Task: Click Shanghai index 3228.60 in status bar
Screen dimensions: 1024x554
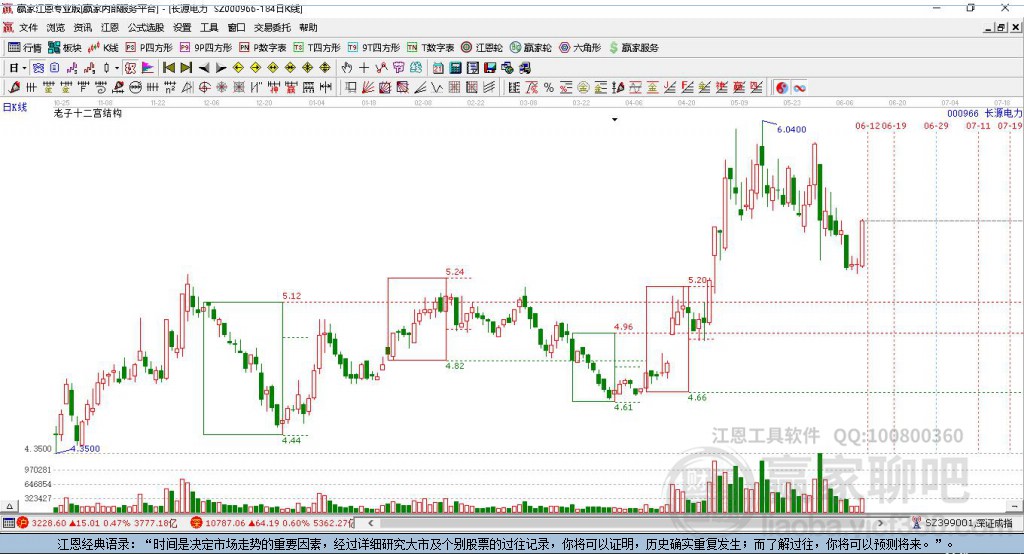Action: pyautogui.click(x=49, y=523)
